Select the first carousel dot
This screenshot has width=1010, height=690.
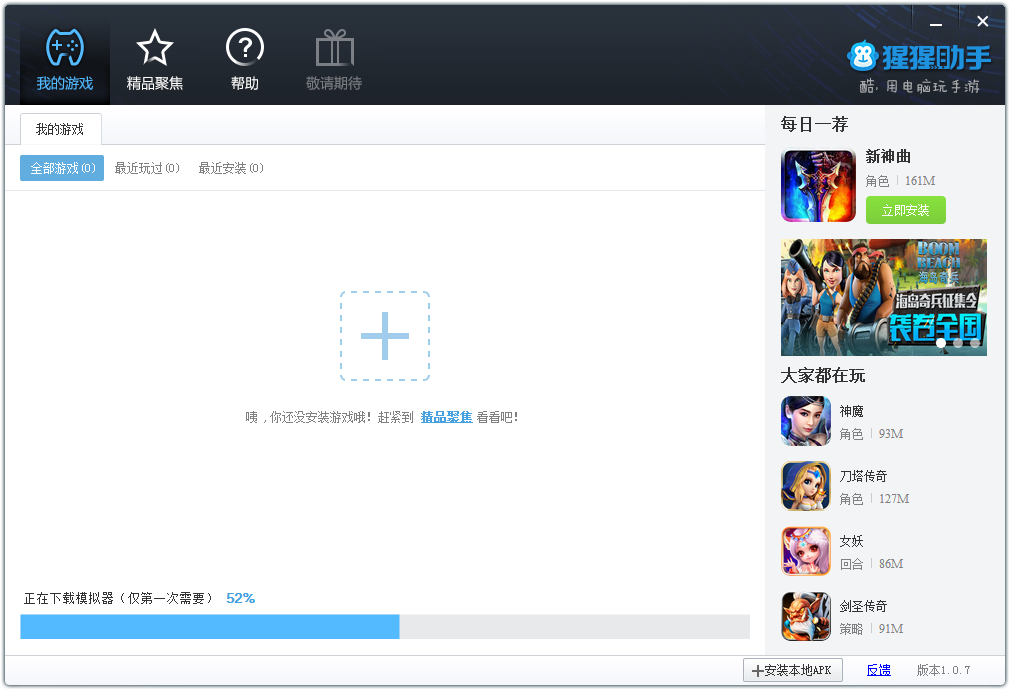941,343
